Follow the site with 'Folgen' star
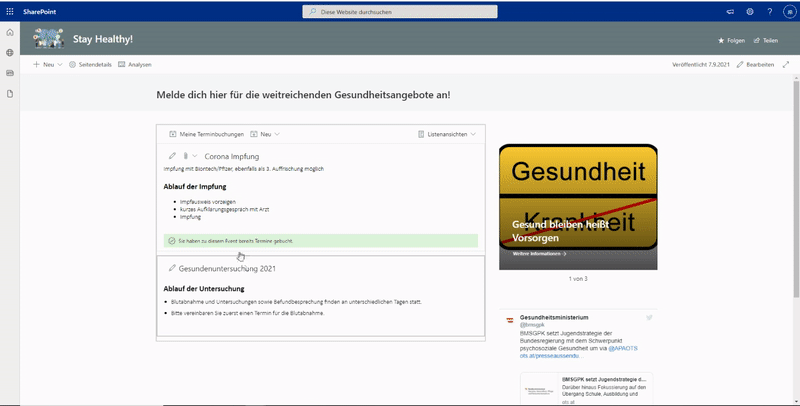 click(732, 40)
